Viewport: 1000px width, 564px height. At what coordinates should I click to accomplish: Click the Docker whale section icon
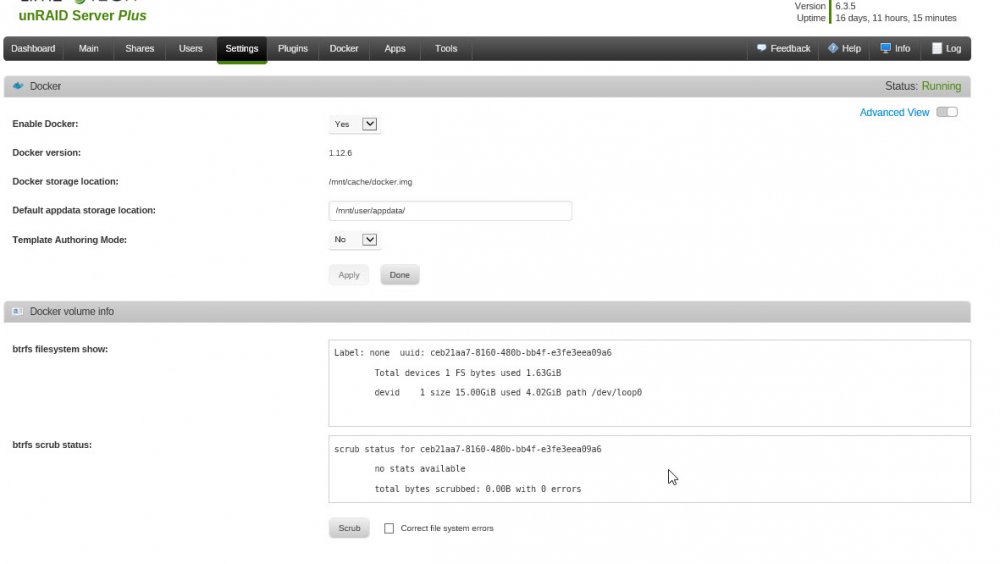[18, 85]
